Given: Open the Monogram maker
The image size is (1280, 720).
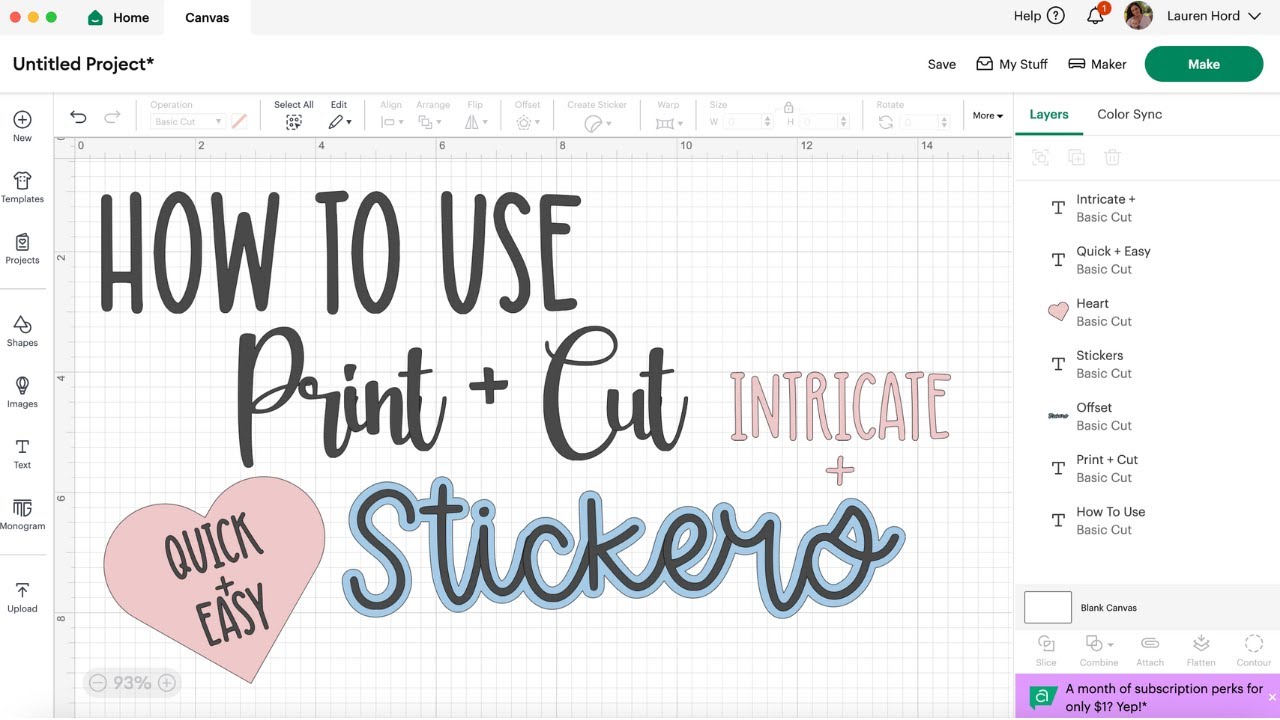Looking at the screenshot, I should point(22,514).
